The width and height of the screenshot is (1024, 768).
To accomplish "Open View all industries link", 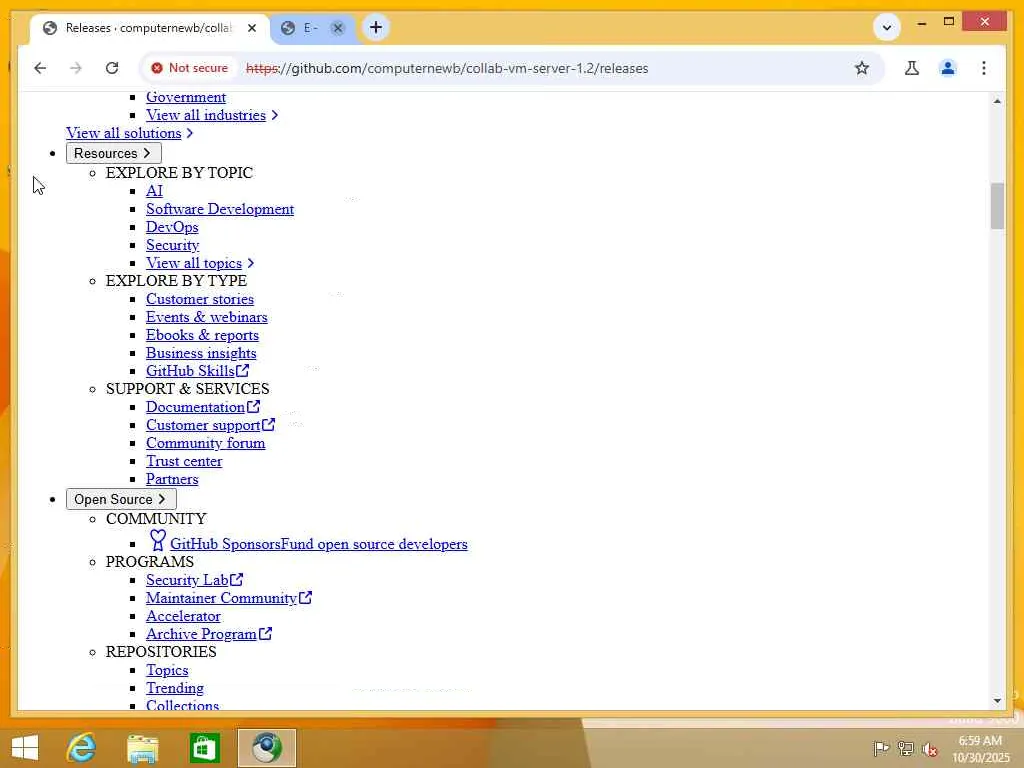I will (206, 115).
